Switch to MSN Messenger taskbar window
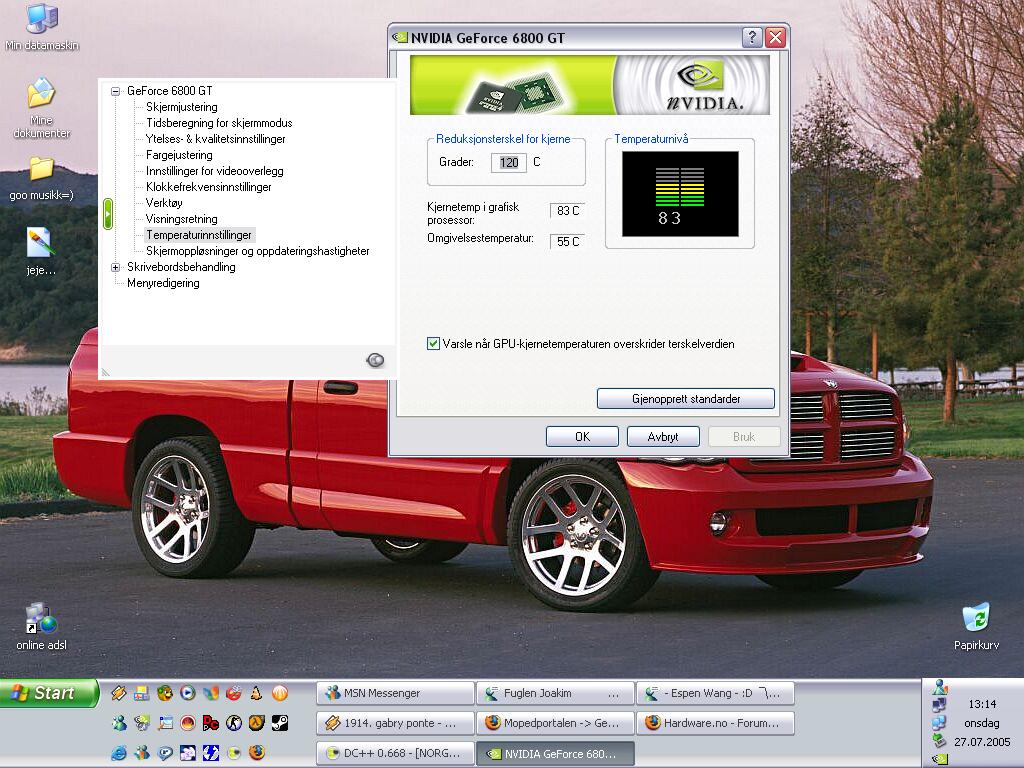The height and width of the screenshot is (768, 1024). (x=395, y=693)
